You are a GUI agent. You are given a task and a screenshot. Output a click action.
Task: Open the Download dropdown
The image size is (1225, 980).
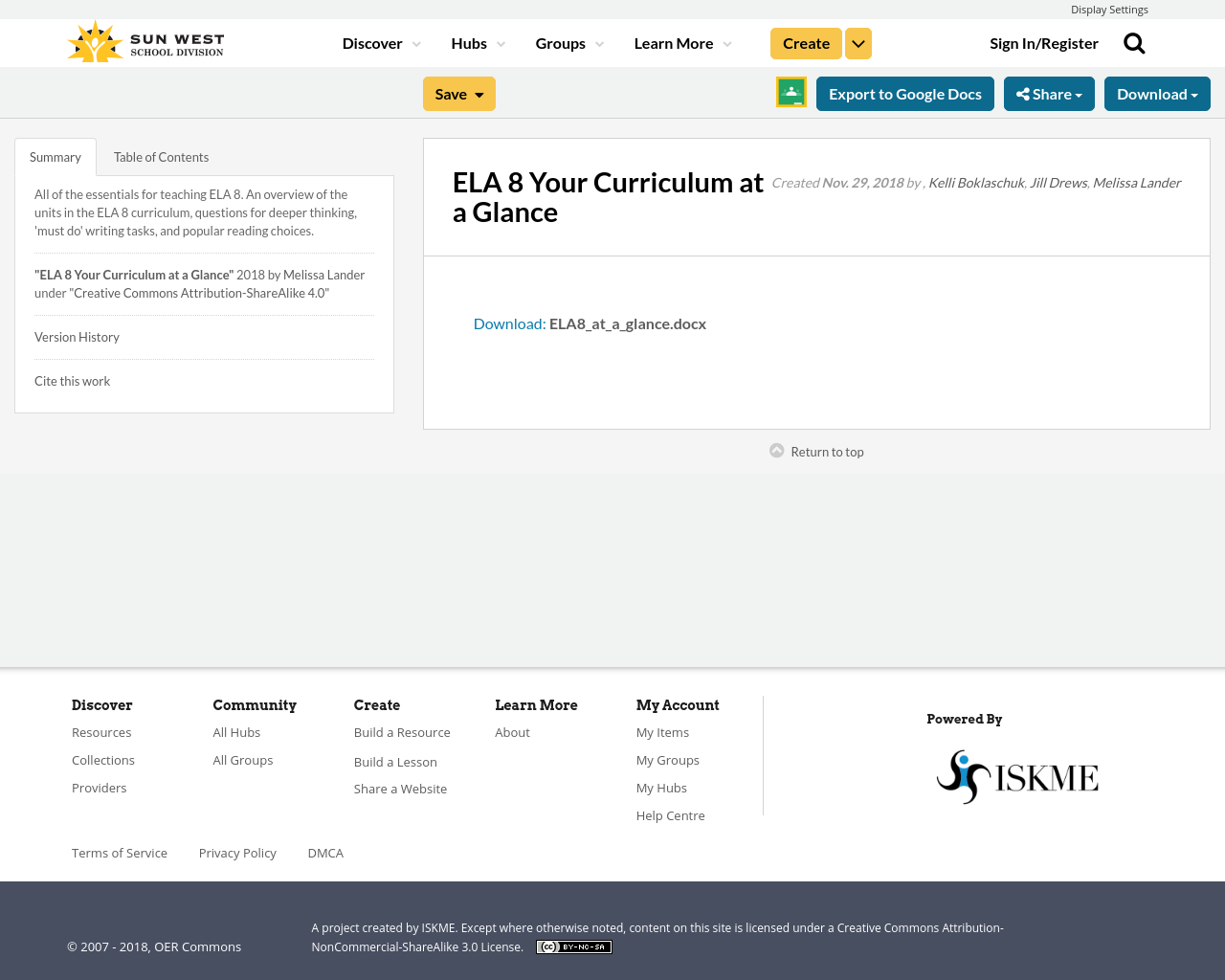pos(1156,92)
